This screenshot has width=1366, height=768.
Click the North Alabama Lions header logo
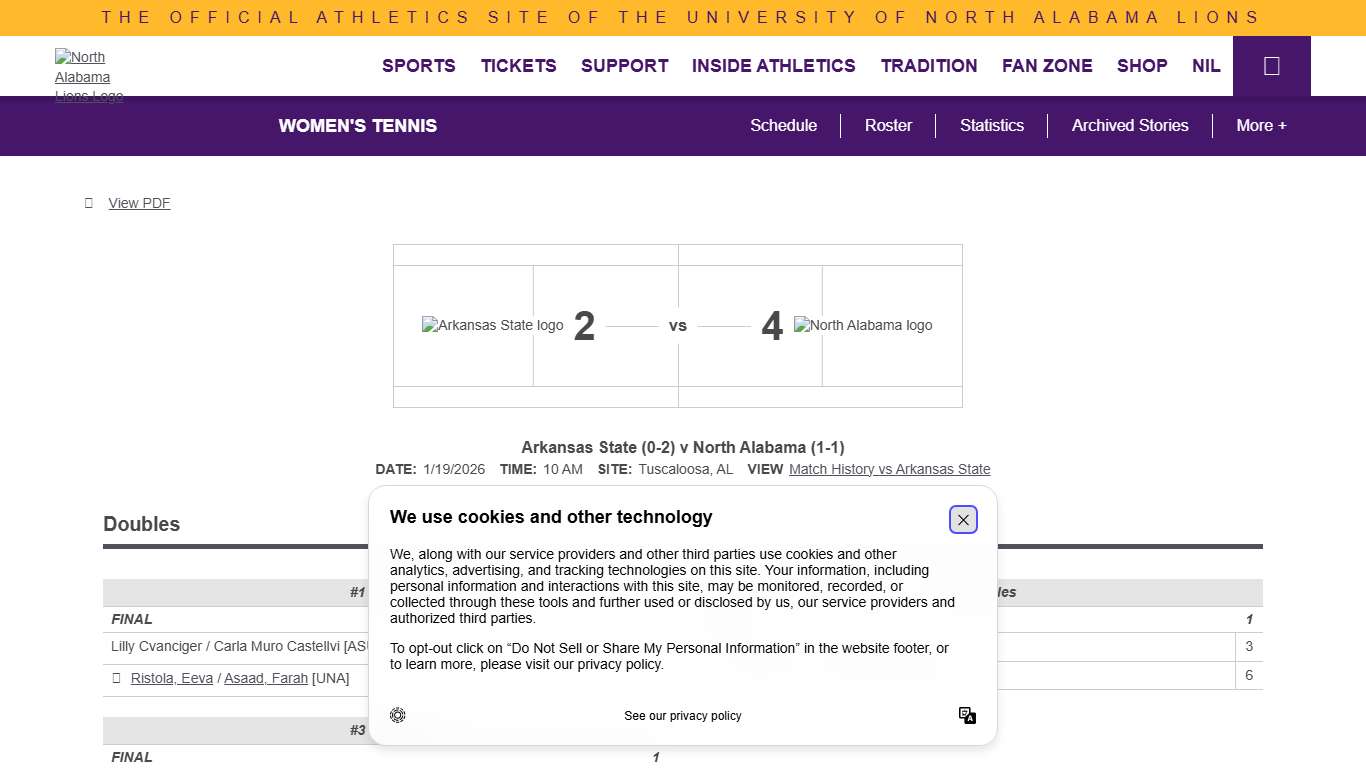[x=89, y=76]
